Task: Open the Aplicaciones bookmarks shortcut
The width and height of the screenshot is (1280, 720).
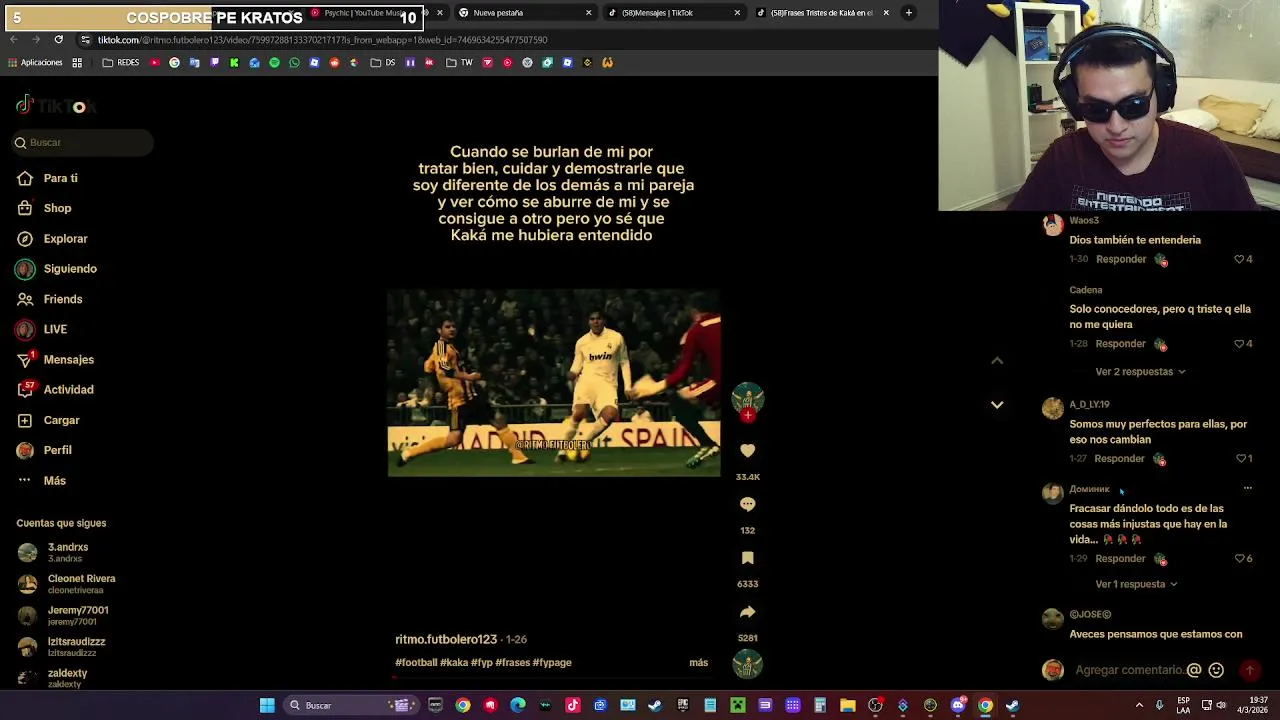Action: (x=35, y=63)
